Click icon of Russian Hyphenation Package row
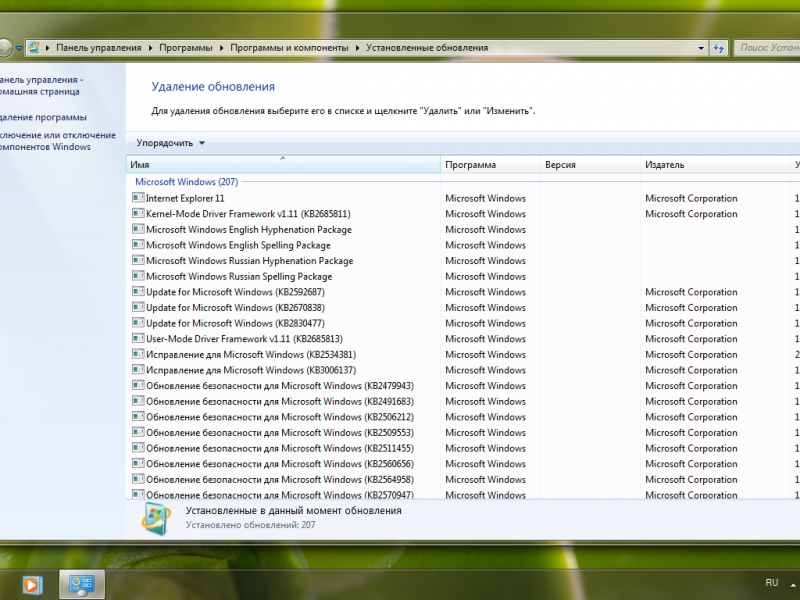Image resolution: width=800 pixels, height=600 pixels. click(x=138, y=260)
